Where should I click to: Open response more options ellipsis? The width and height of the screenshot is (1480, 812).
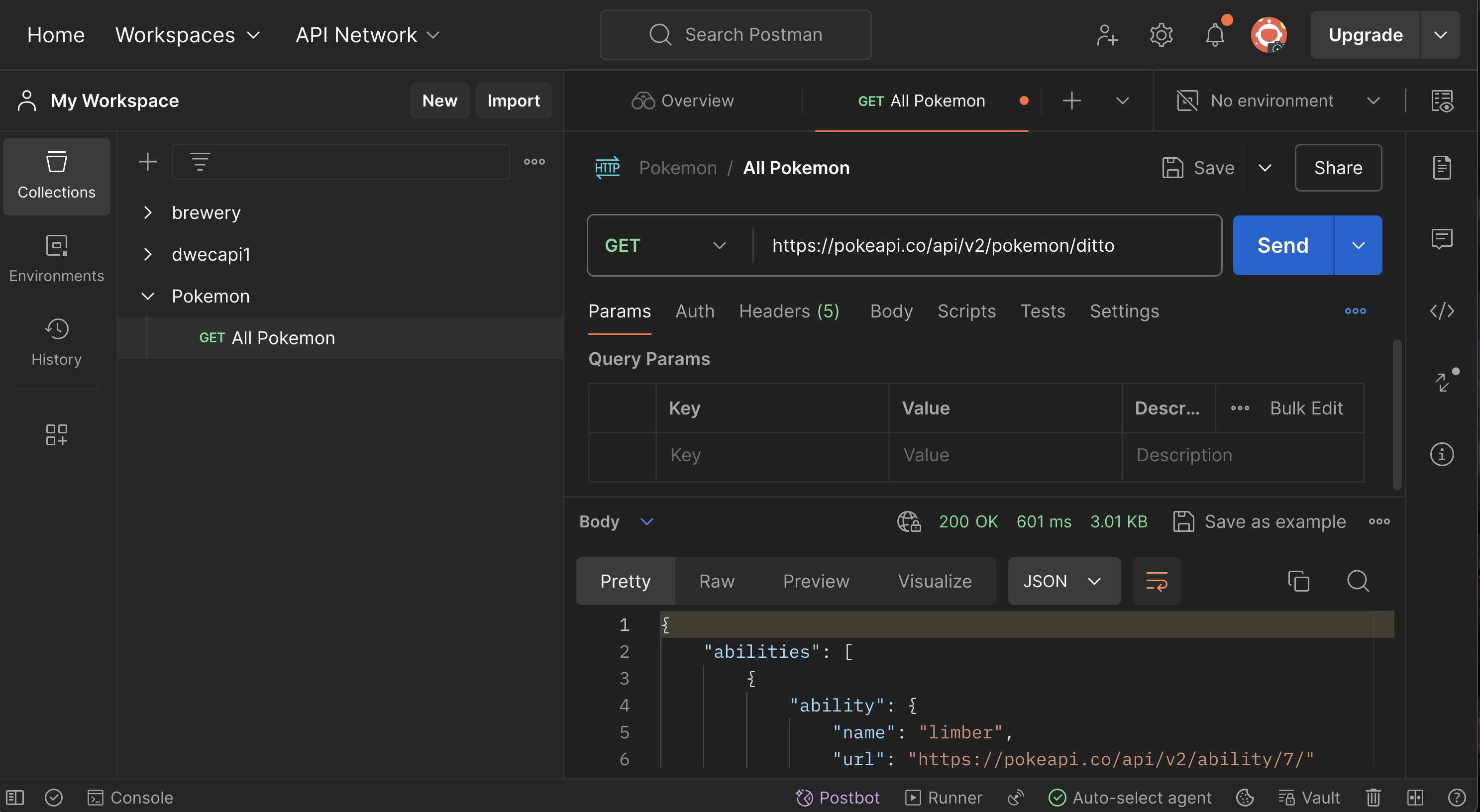1379,521
